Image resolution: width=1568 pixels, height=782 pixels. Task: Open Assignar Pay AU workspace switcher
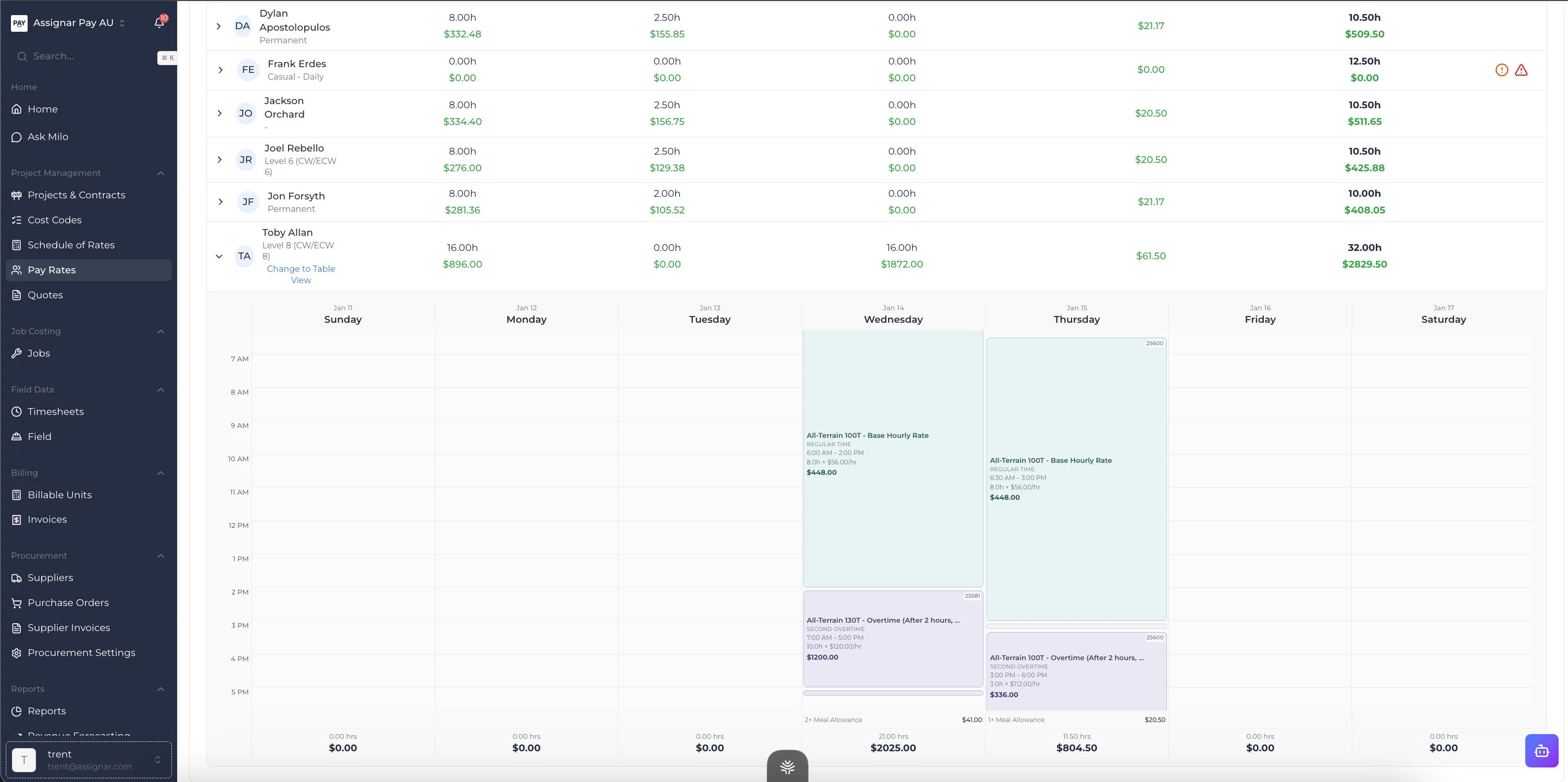point(73,23)
